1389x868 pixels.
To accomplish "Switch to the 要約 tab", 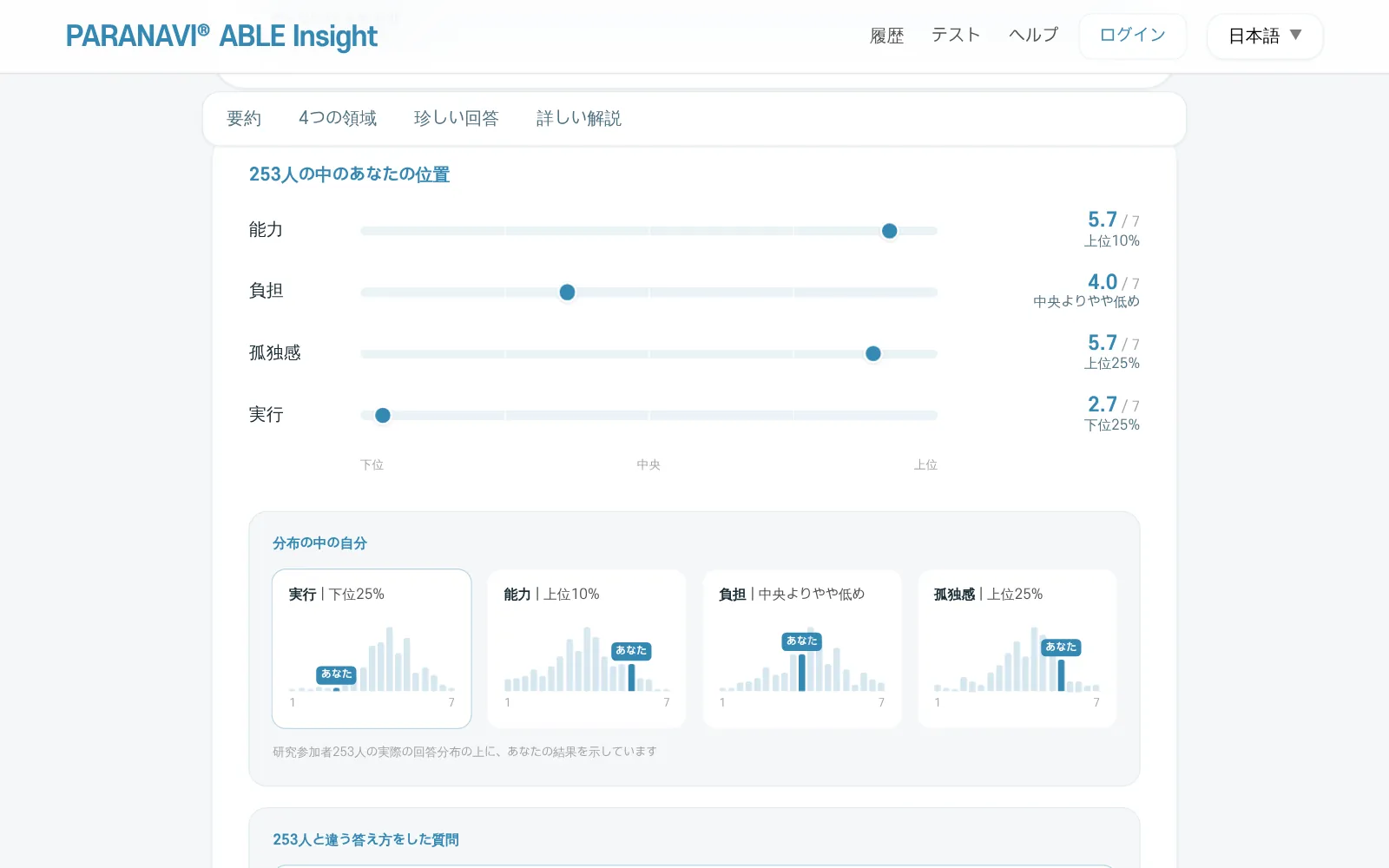I will click(244, 118).
